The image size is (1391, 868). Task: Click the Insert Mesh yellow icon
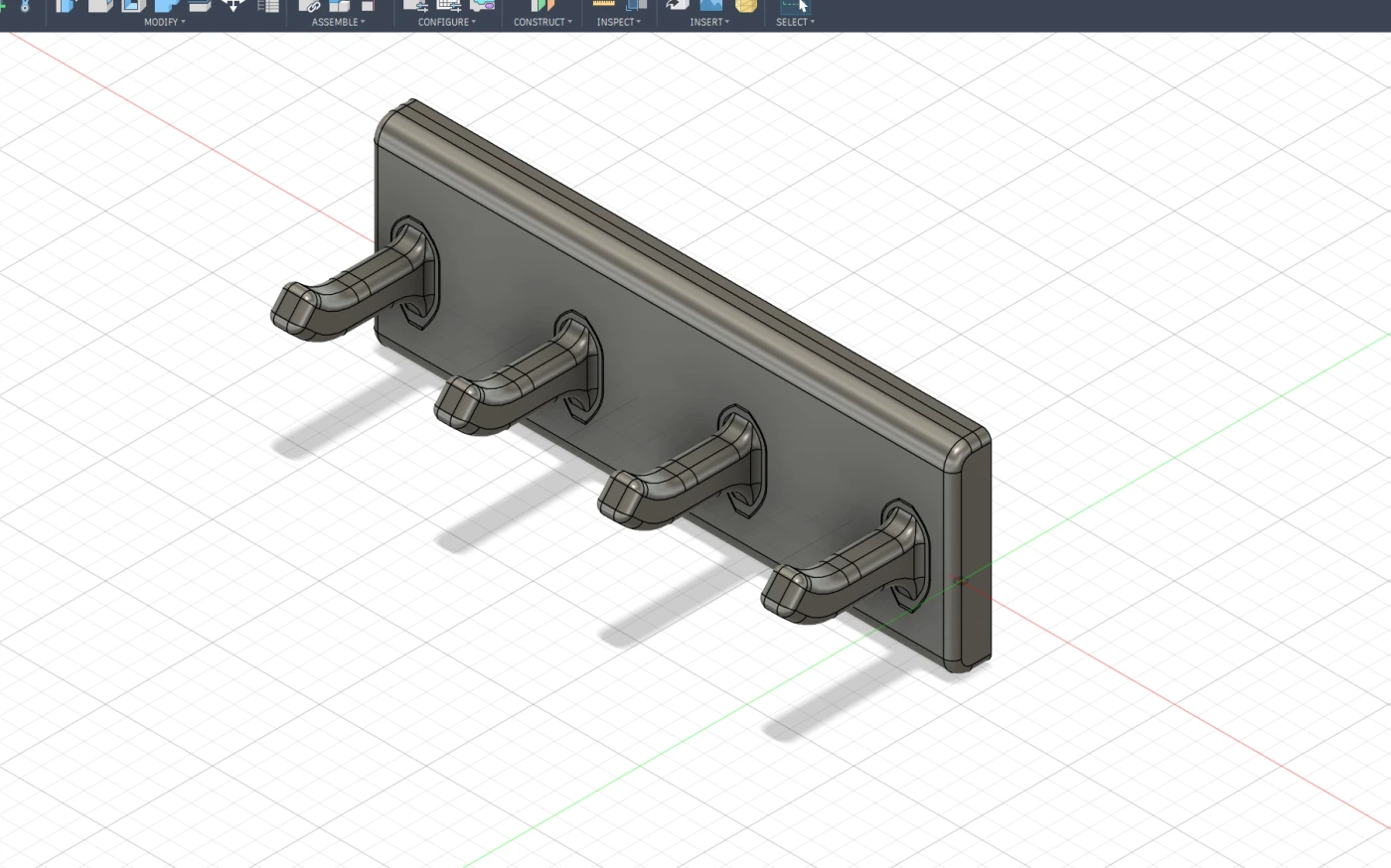pyautogui.click(x=745, y=5)
